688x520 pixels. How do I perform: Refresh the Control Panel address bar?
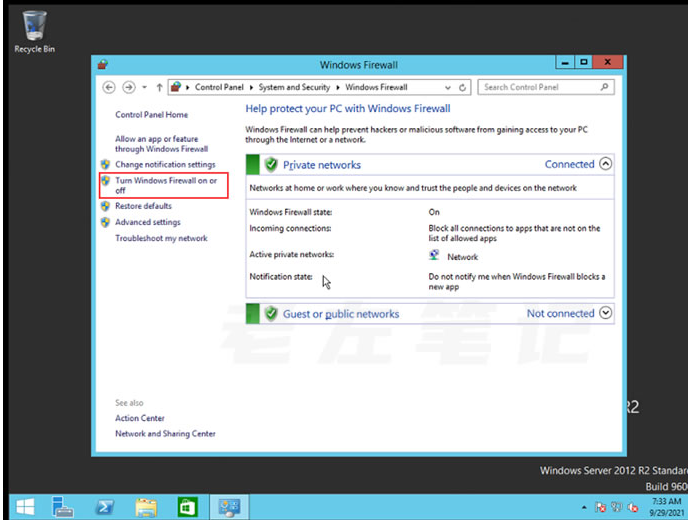pos(462,87)
